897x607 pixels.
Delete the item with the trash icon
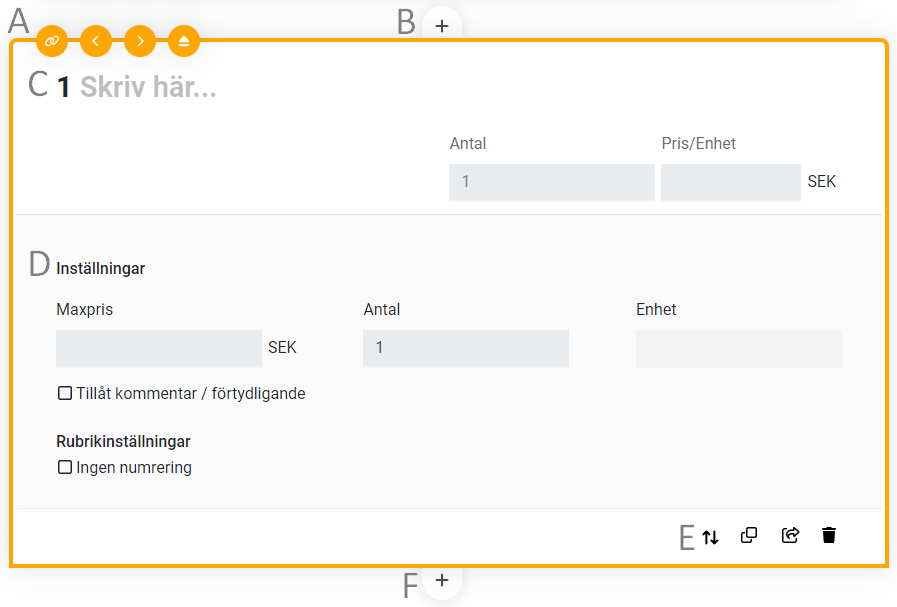coord(829,535)
